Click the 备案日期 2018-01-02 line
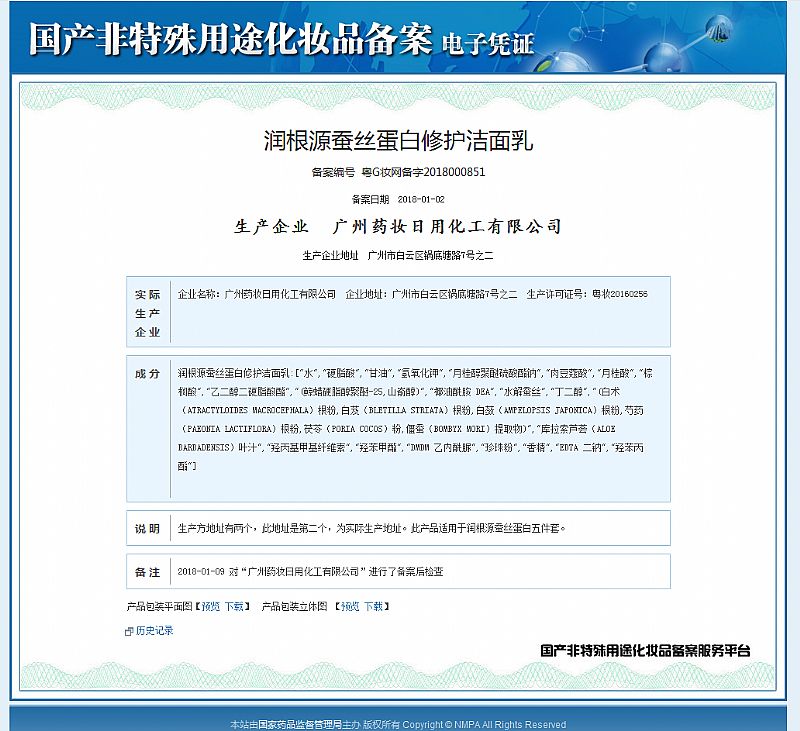 (x=399, y=199)
